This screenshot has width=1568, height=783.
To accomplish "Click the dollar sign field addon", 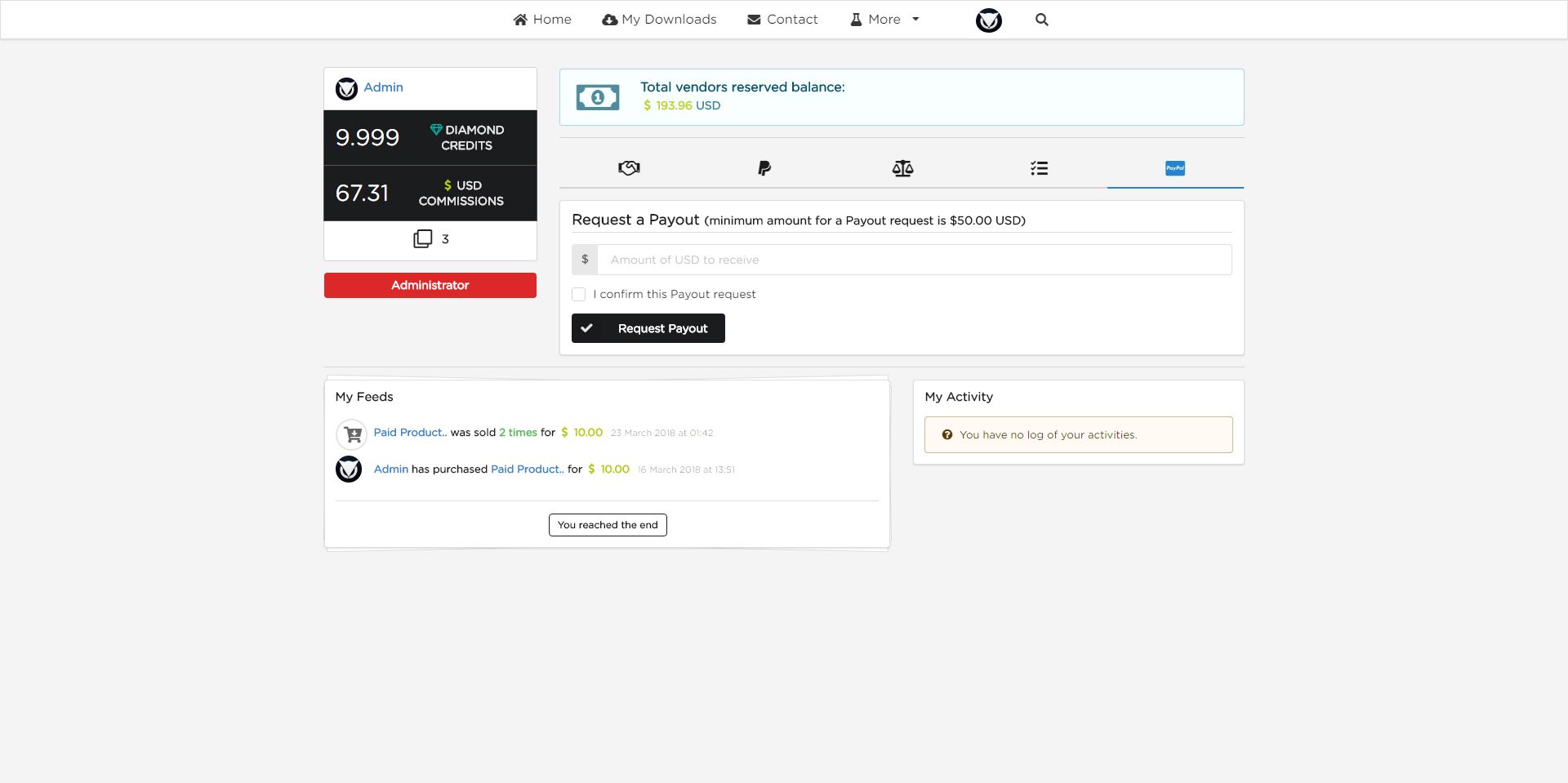I will pos(585,260).
